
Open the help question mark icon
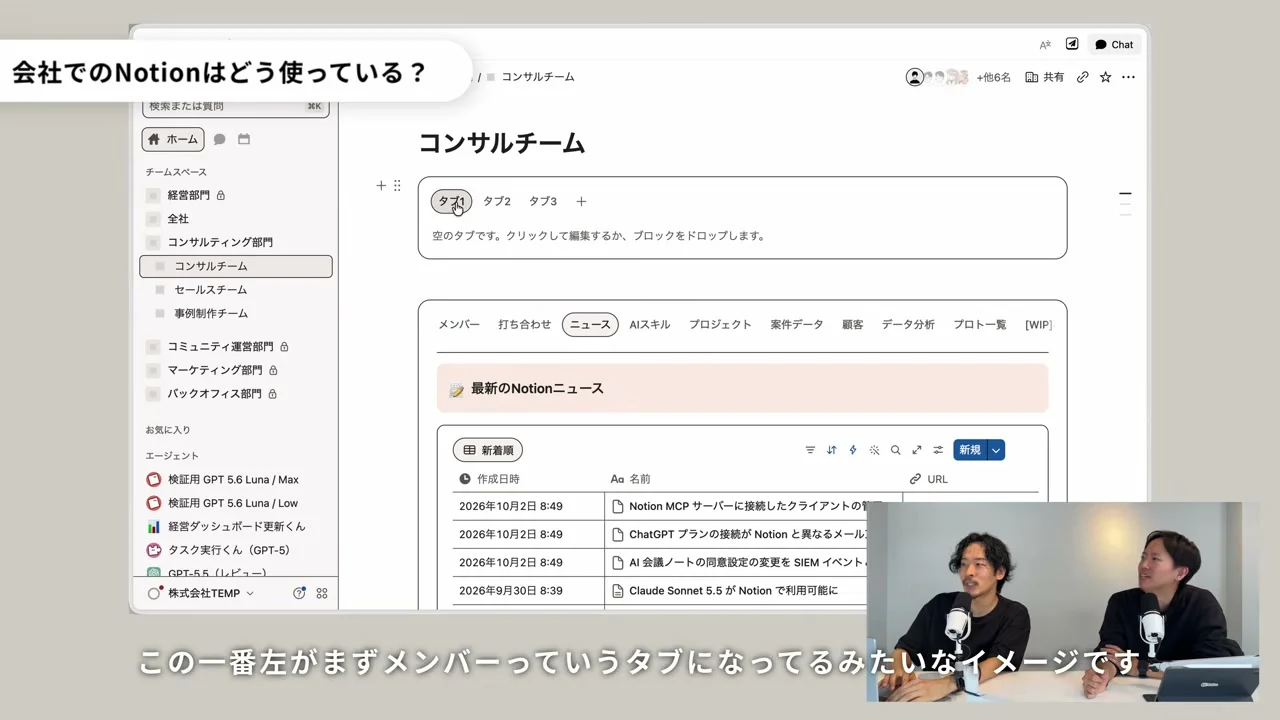pyautogui.click(x=299, y=593)
